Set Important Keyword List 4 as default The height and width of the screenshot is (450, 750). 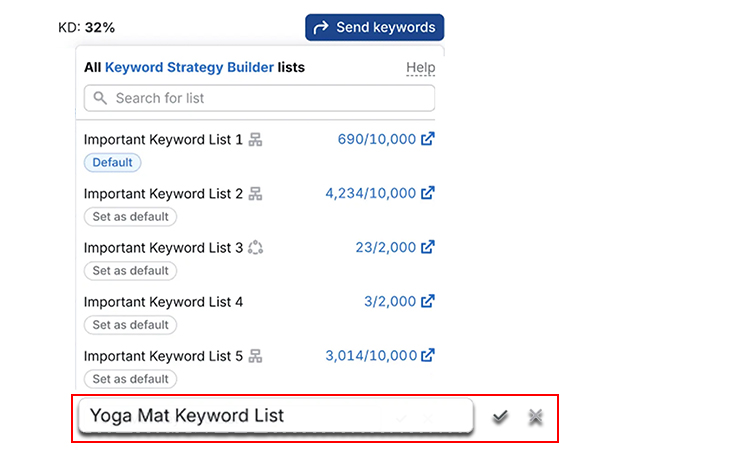[x=131, y=325]
